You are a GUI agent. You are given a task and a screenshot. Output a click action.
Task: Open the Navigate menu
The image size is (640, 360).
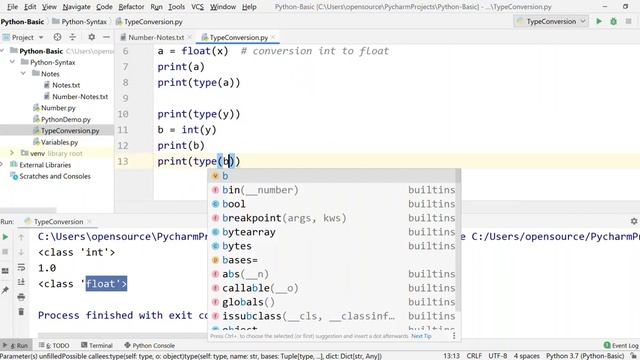76,7
